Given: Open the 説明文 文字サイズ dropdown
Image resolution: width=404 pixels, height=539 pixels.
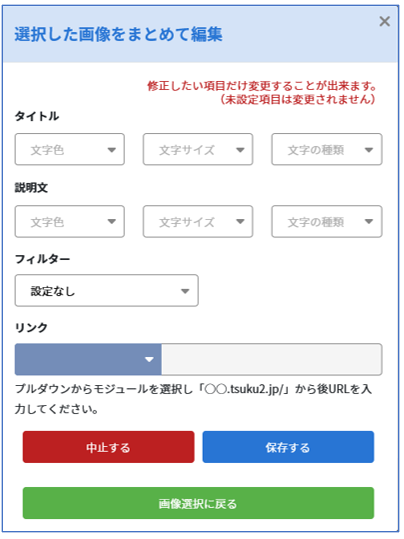Looking at the screenshot, I should click(198, 221).
